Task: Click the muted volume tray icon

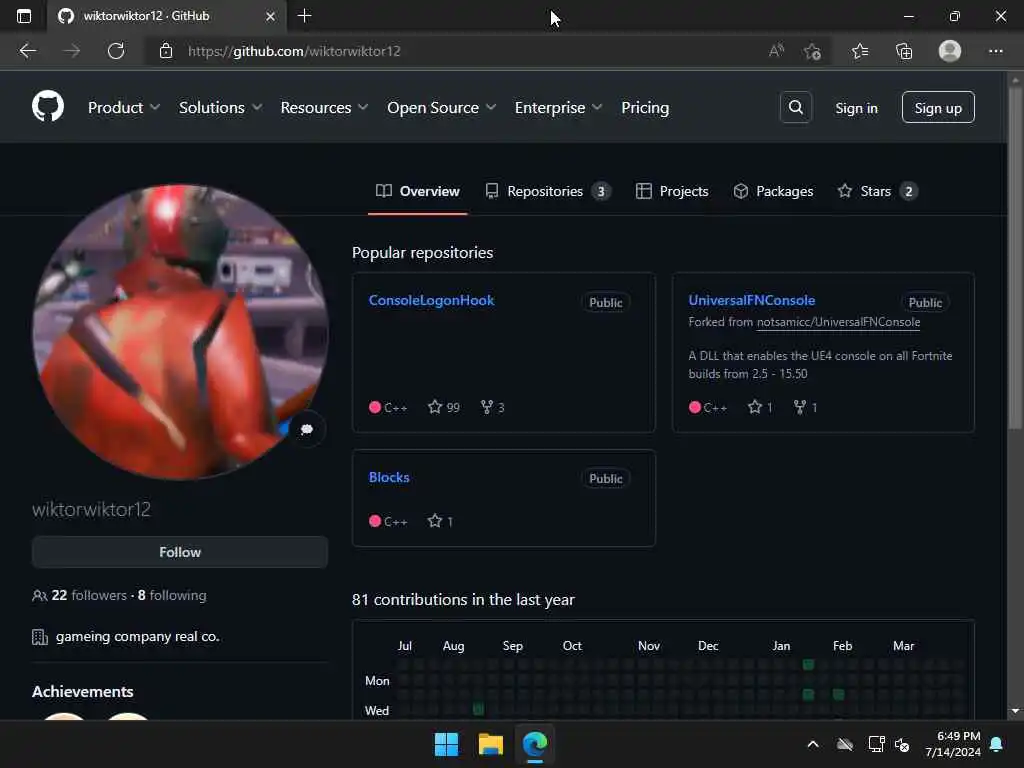Action: pos(903,744)
